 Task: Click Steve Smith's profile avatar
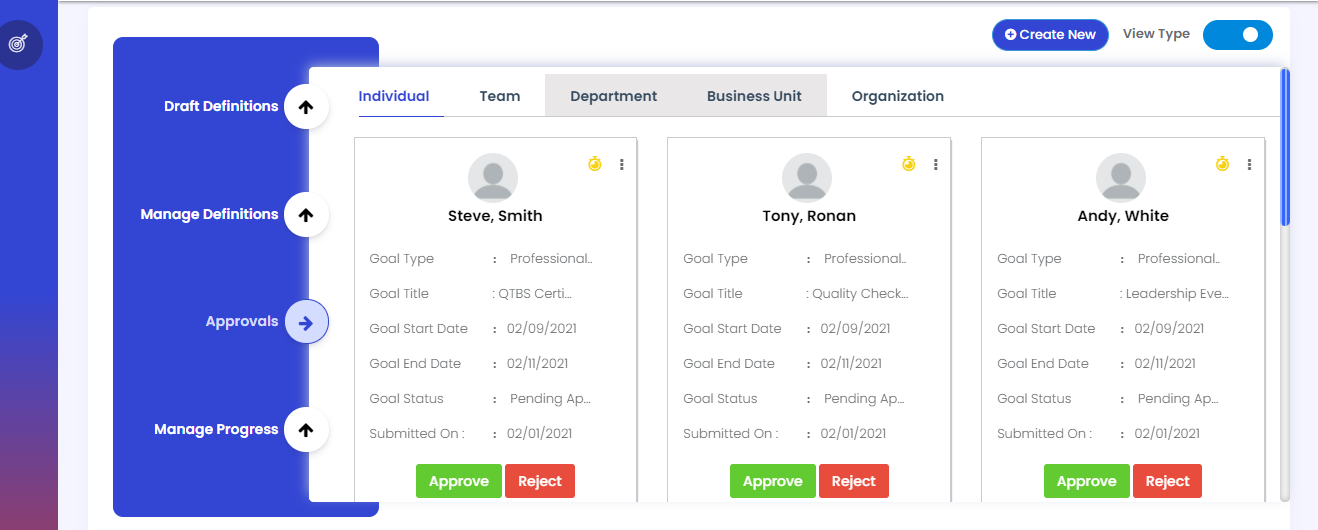[x=493, y=178]
